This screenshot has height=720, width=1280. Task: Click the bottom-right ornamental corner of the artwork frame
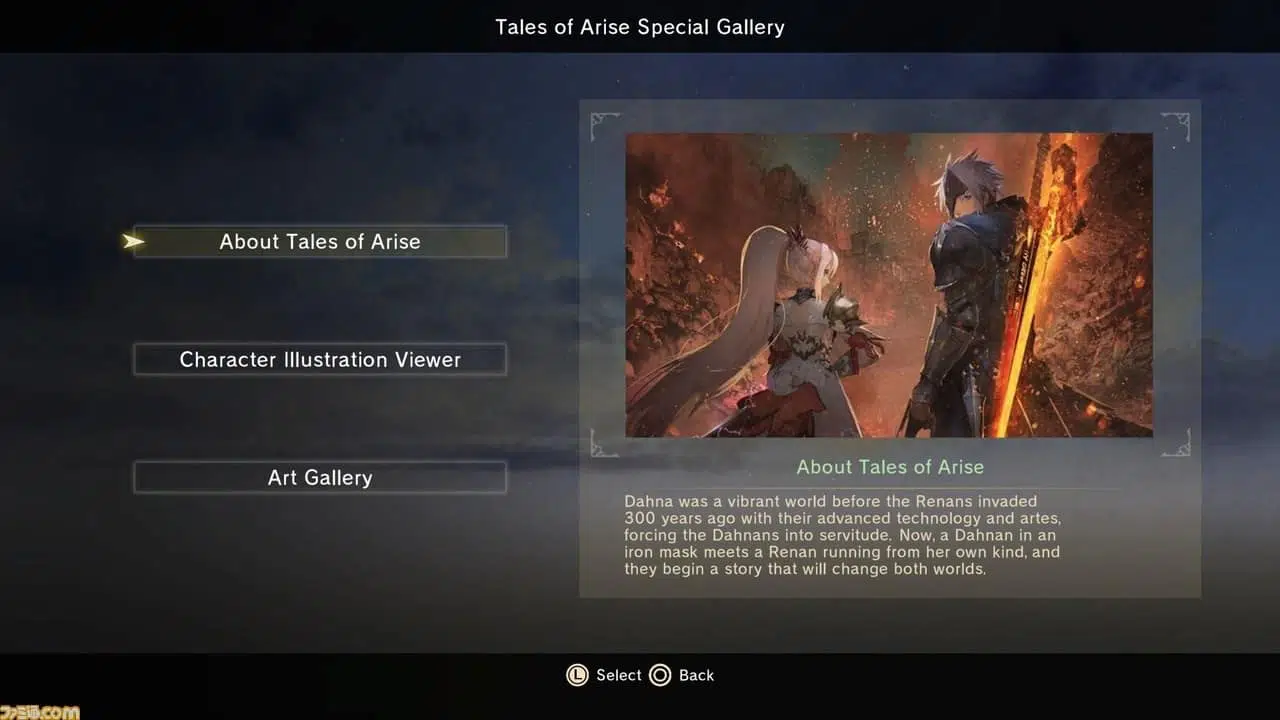click(x=1175, y=443)
